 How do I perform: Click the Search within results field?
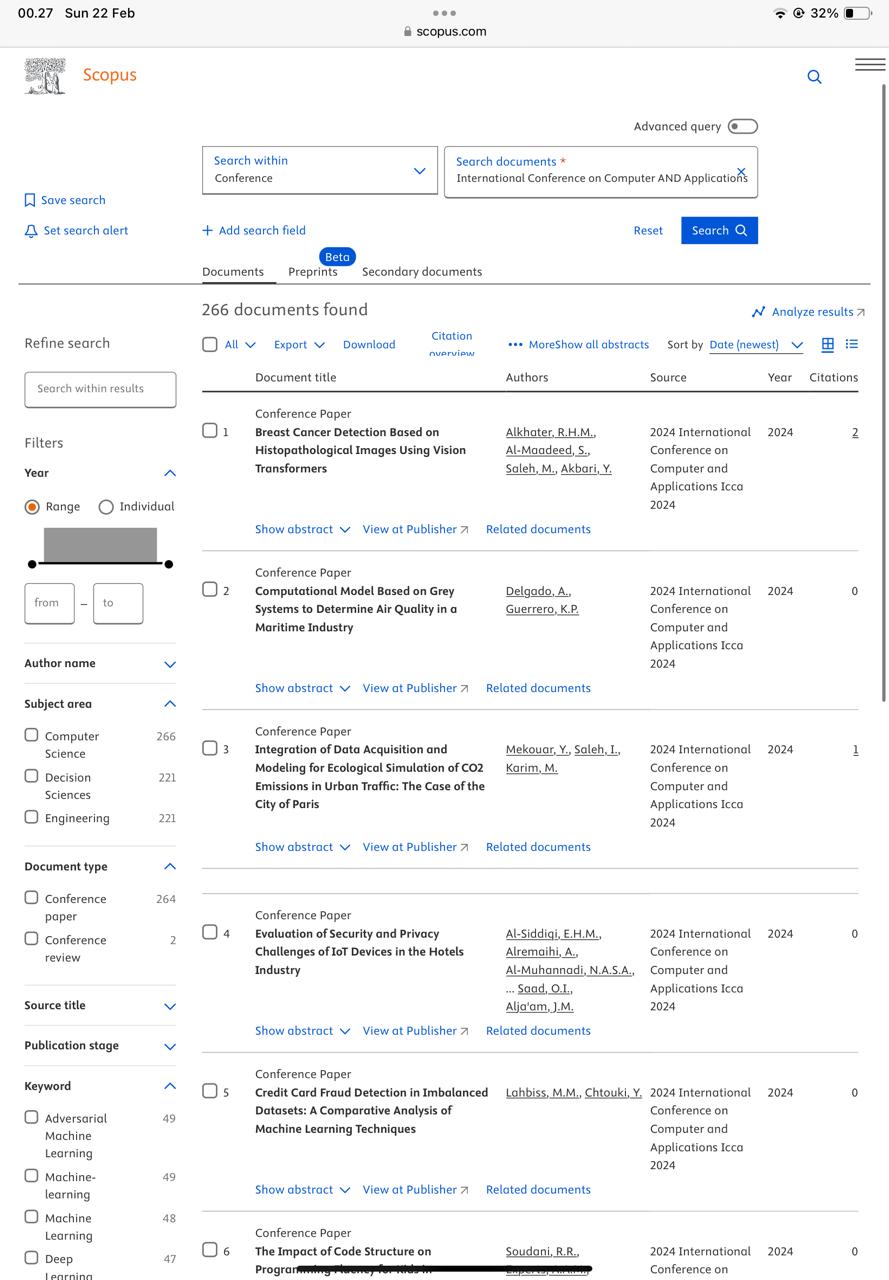[100, 389]
